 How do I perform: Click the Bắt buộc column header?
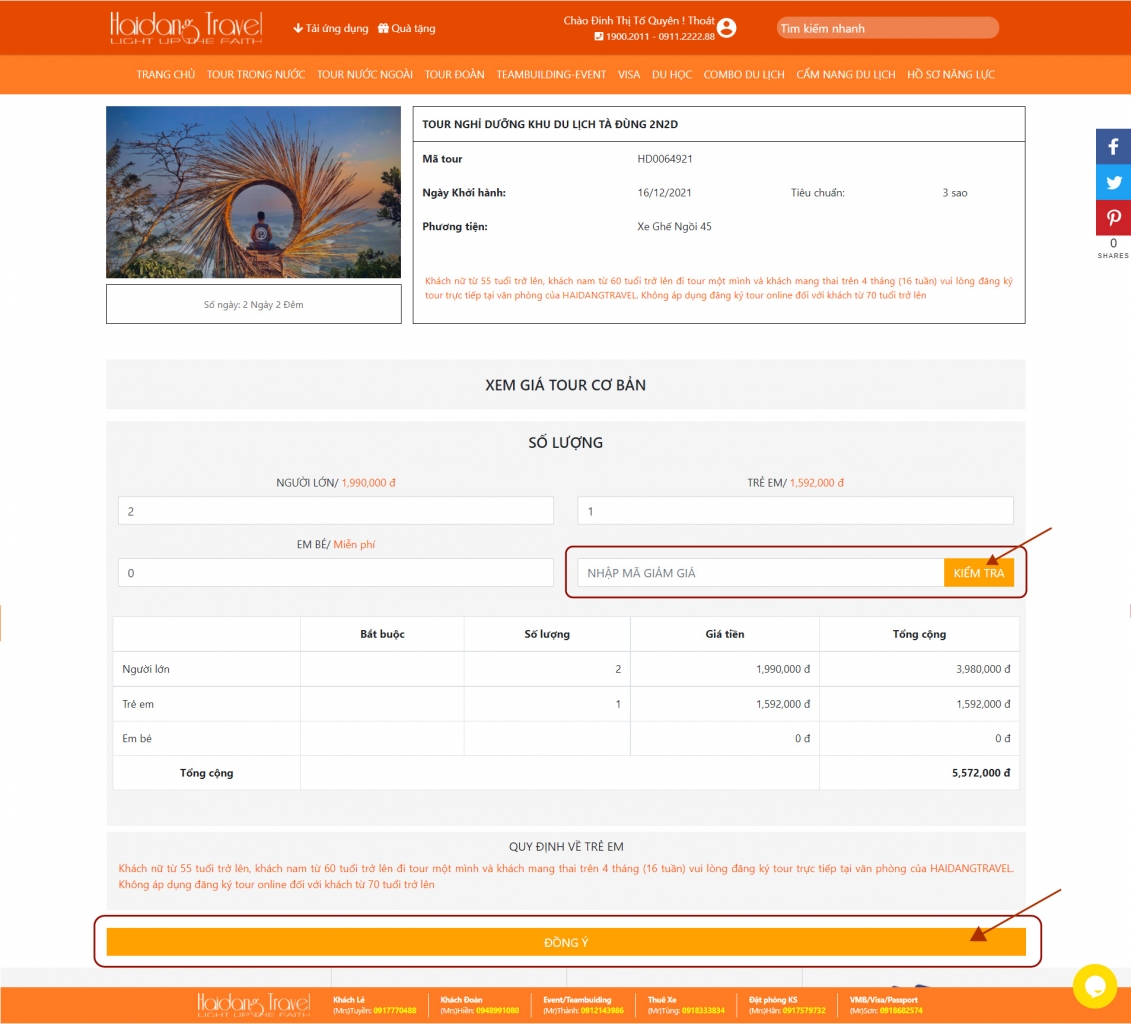[382, 634]
